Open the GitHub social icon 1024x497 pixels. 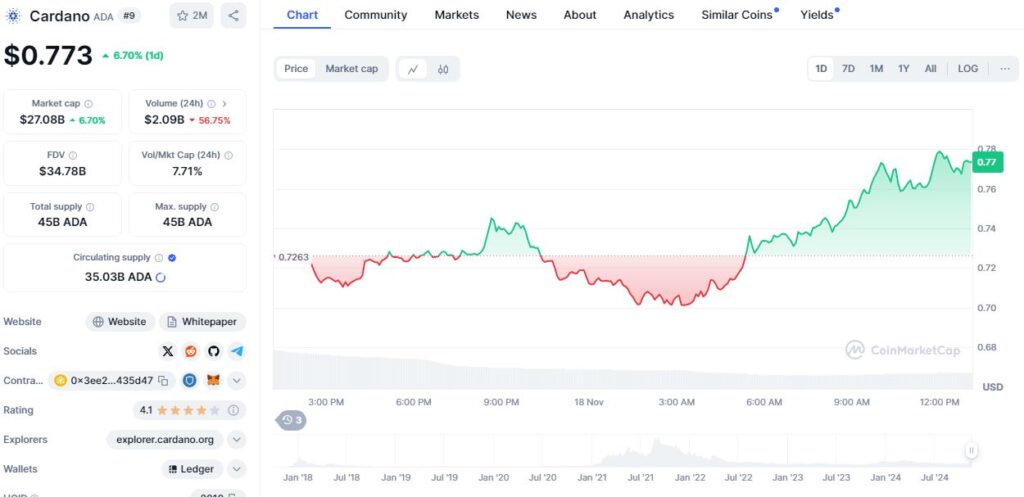click(214, 351)
